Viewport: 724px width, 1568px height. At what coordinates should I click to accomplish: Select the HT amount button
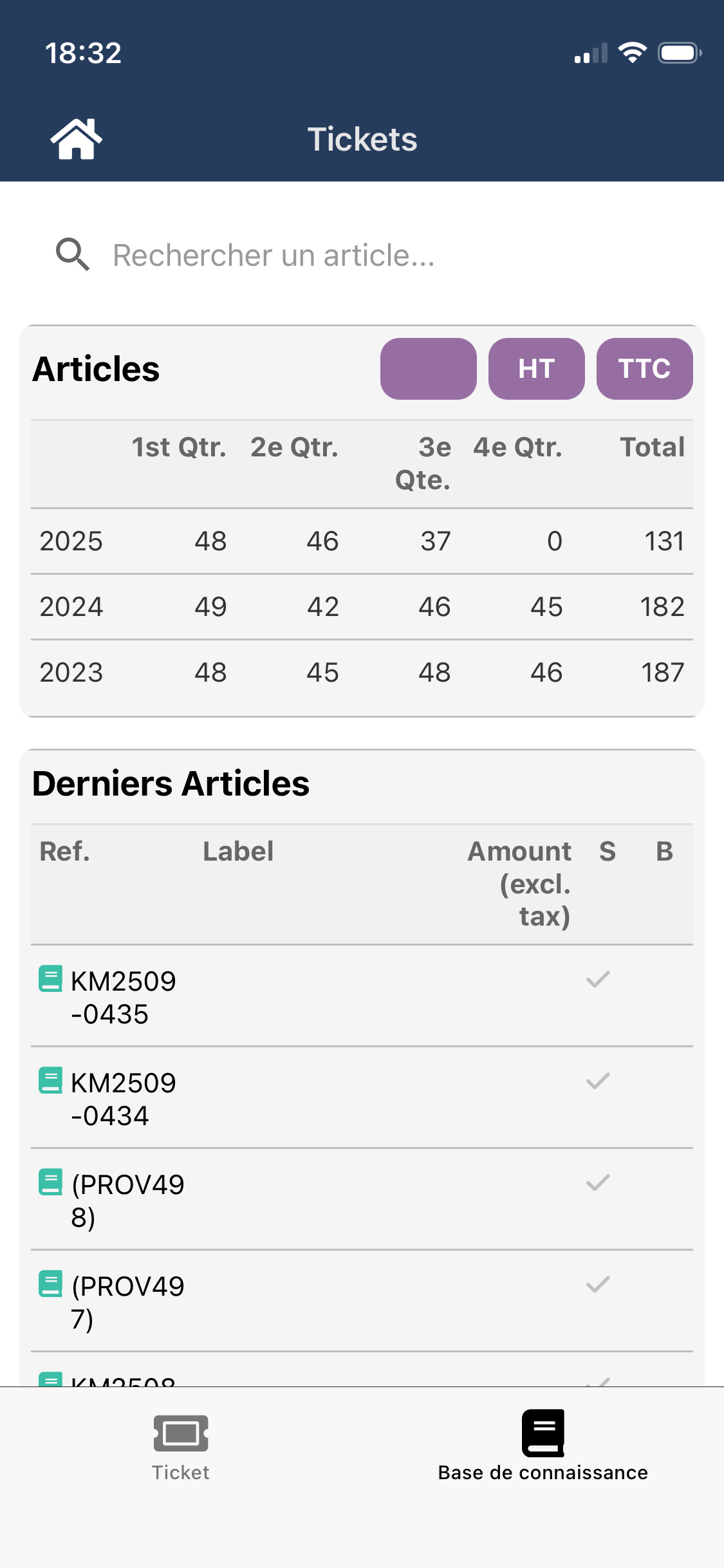[536, 369]
